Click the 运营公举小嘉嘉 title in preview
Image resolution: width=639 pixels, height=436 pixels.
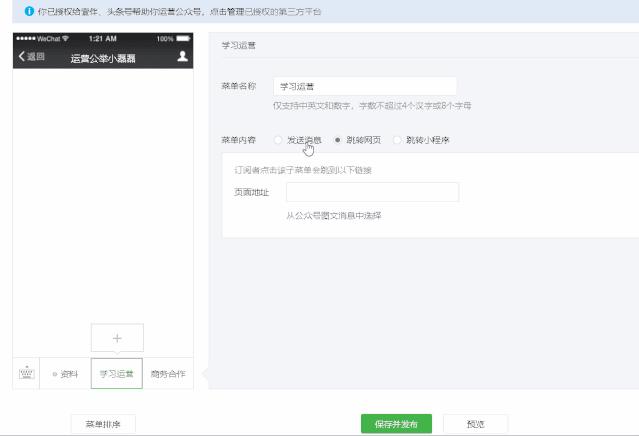[x=103, y=58]
